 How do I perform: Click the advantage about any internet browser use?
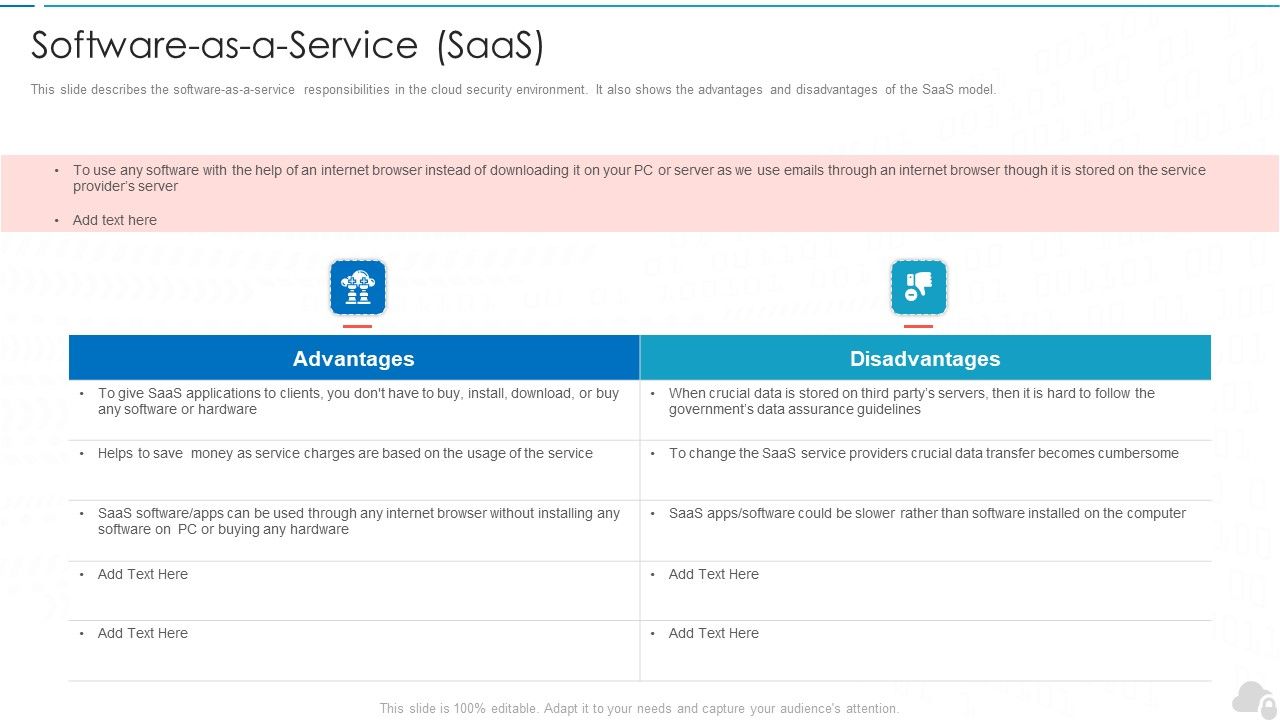pyautogui.click(x=359, y=521)
